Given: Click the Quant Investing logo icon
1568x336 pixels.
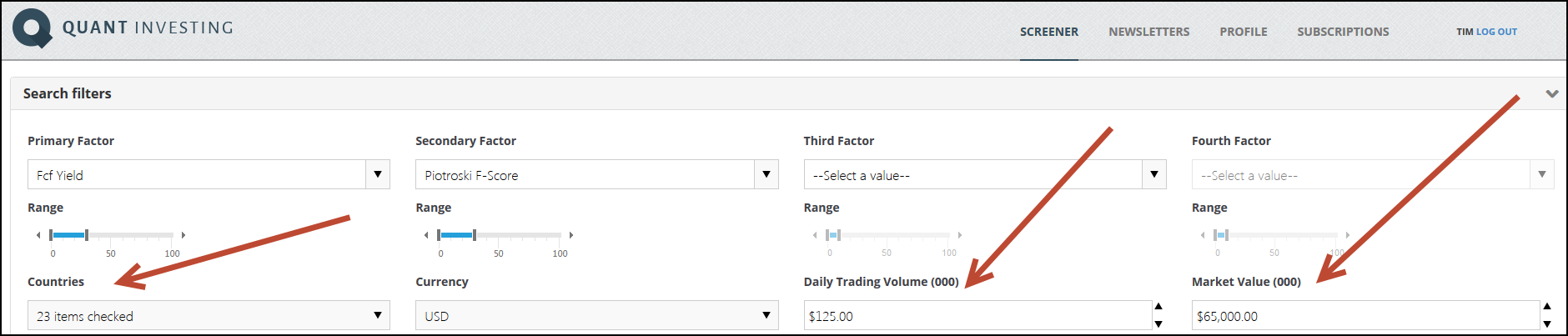Looking at the screenshot, I should [x=33, y=28].
